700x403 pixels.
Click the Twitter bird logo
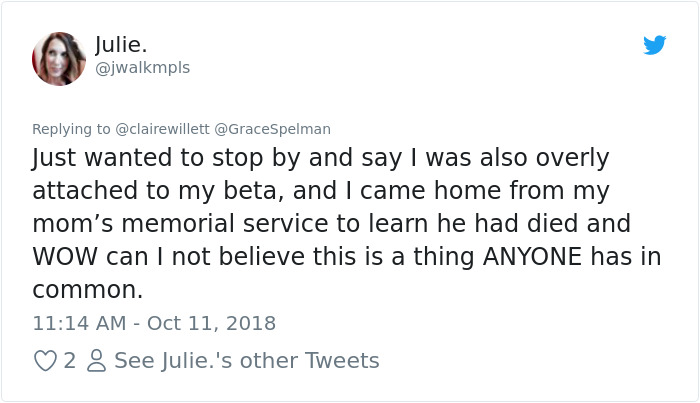pyautogui.click(x=655, y=45)
